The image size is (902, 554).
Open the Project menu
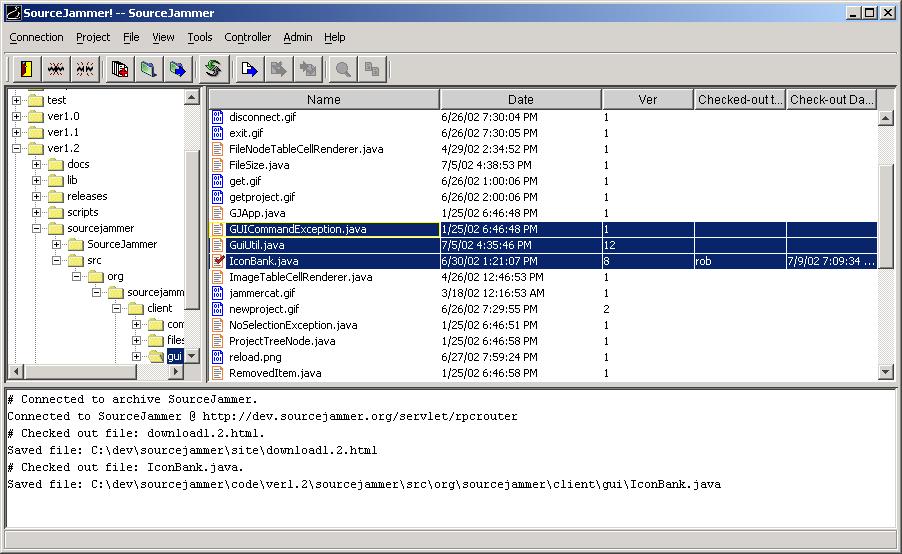[x=93, y=37]
